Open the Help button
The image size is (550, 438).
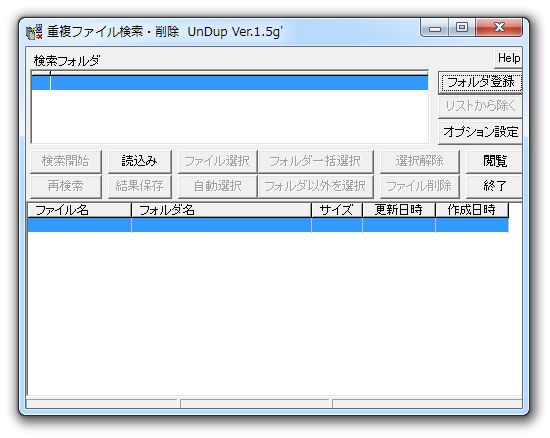pos(509,58)
